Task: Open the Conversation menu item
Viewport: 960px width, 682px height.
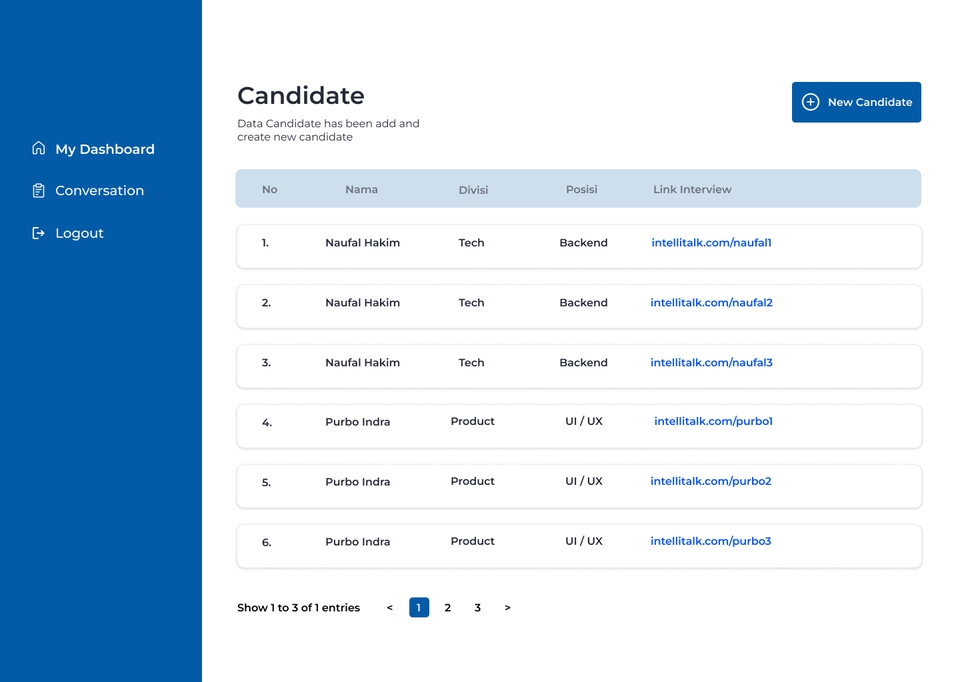Action: (100, 190)
